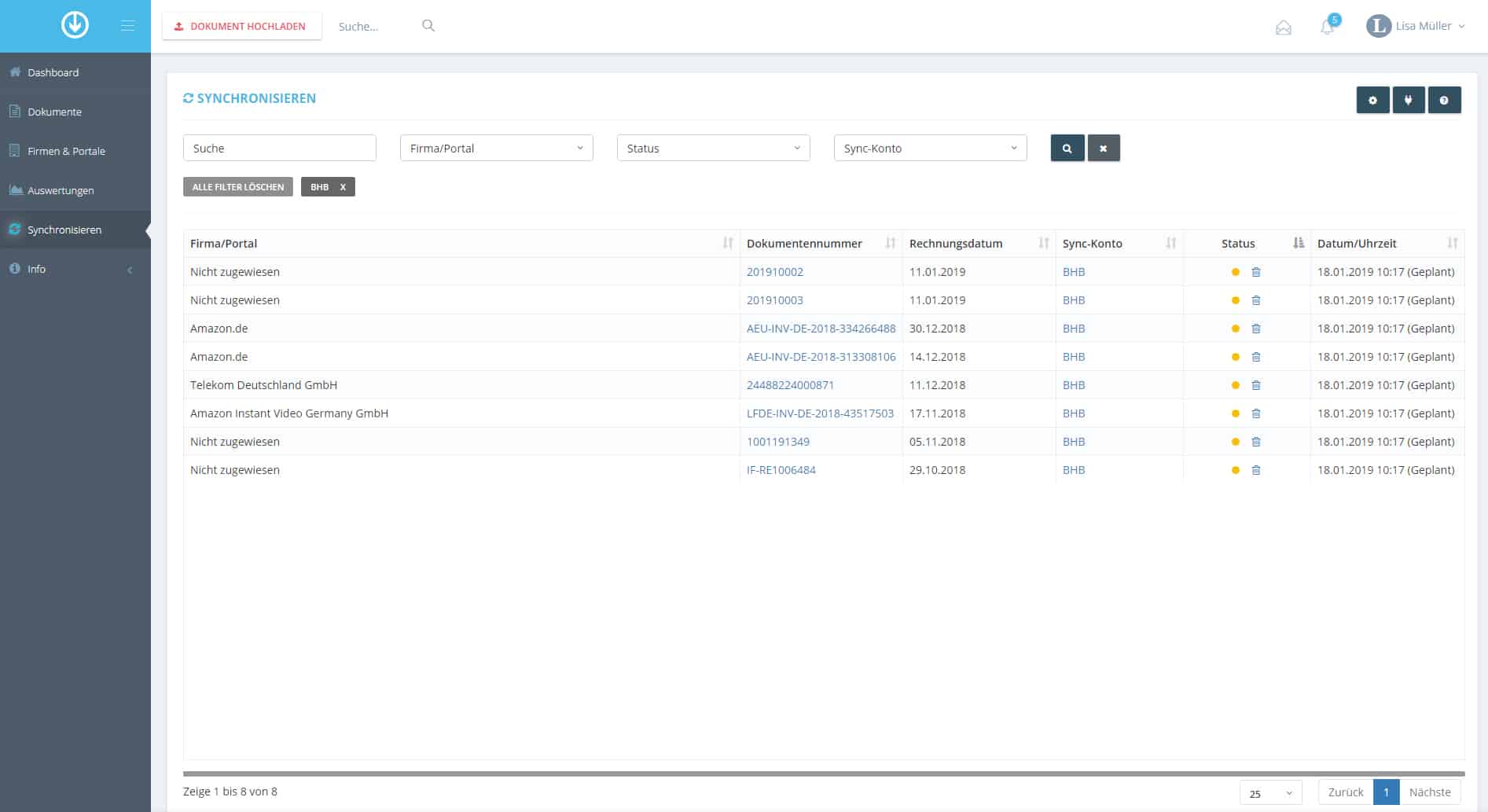Sort table by Dokumentennummer column
Viewport: 1488px width, 812px height.
coord(821,244)
